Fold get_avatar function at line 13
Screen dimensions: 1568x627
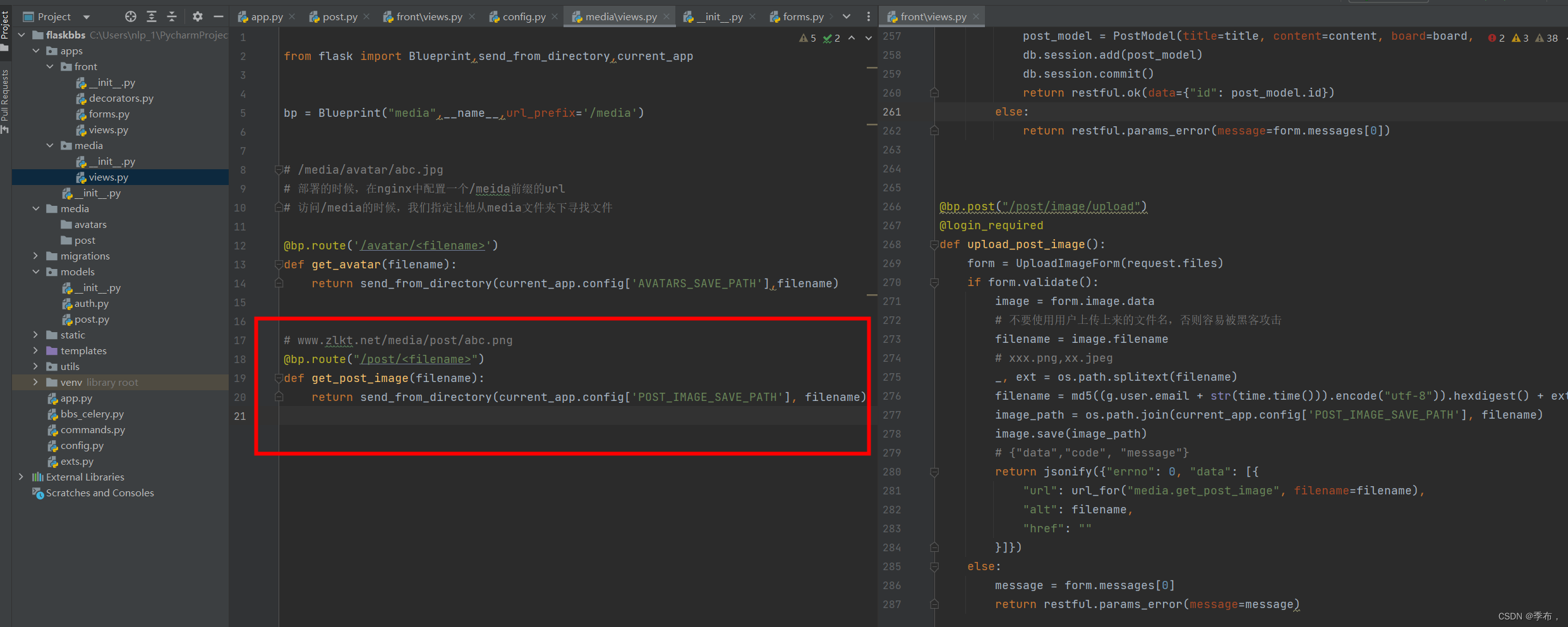[279, 265]
